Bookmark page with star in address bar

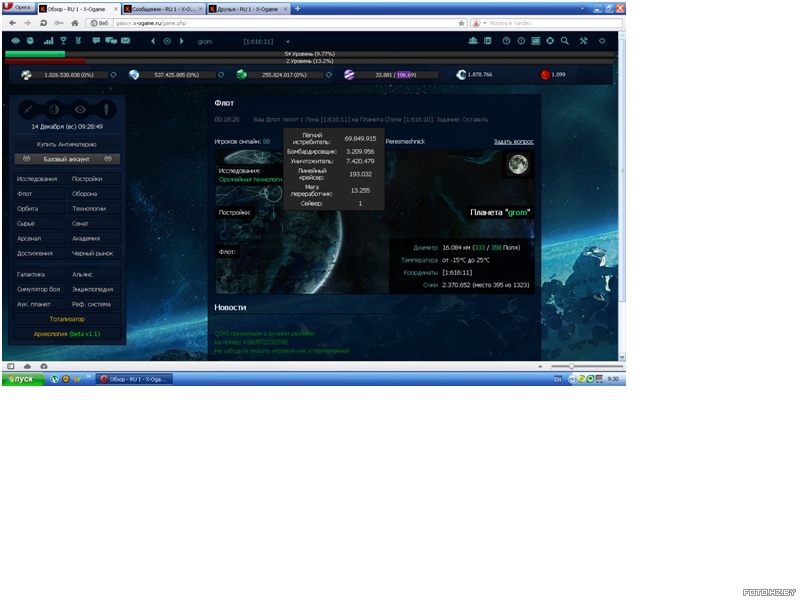(461, 23)
